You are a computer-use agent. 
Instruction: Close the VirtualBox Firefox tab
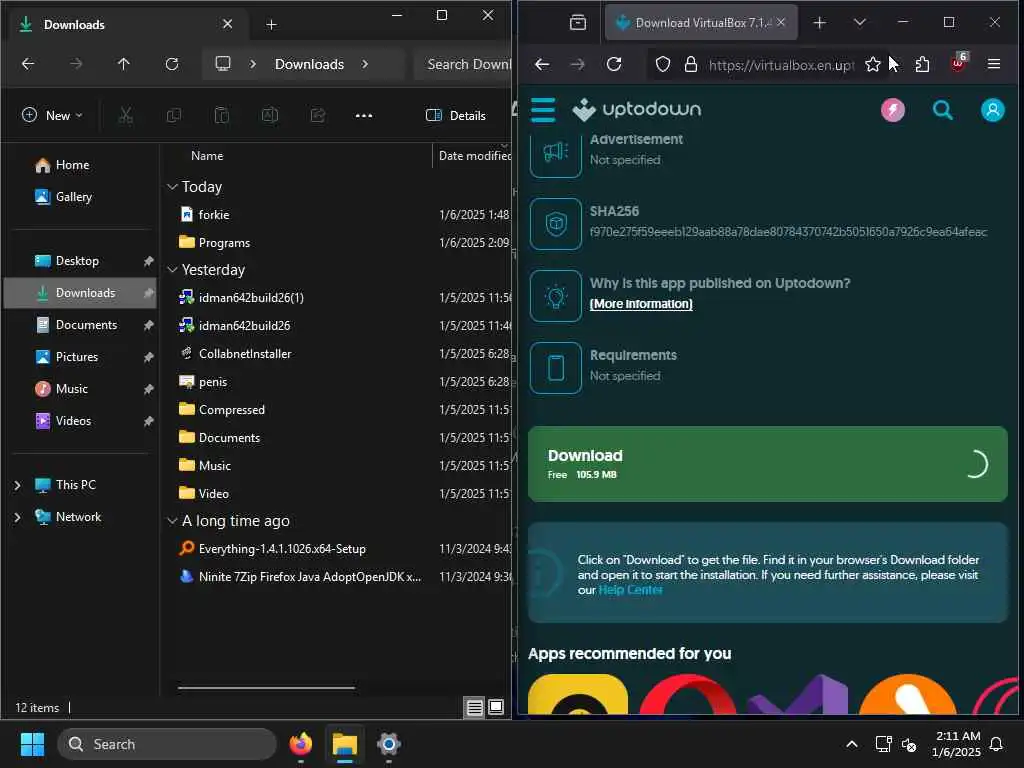pos(781,22)
